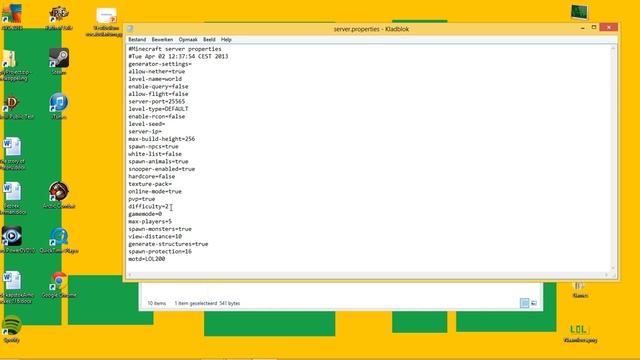Open the Bestand menu
This screenshot has height=360, width=640.
coord(137,40)
